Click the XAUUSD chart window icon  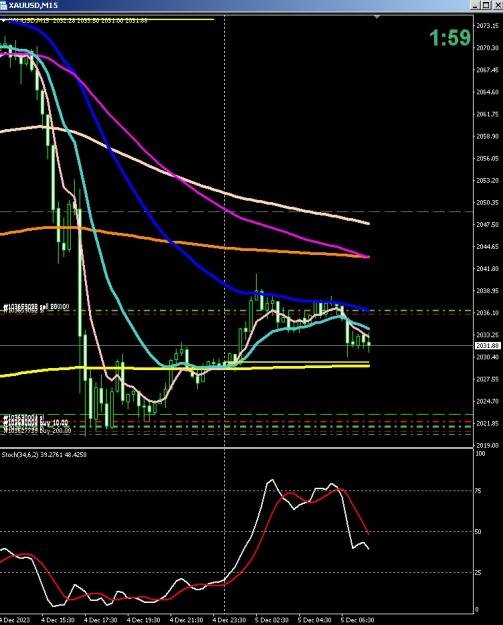pyautogui.click(x=3, y=5)
